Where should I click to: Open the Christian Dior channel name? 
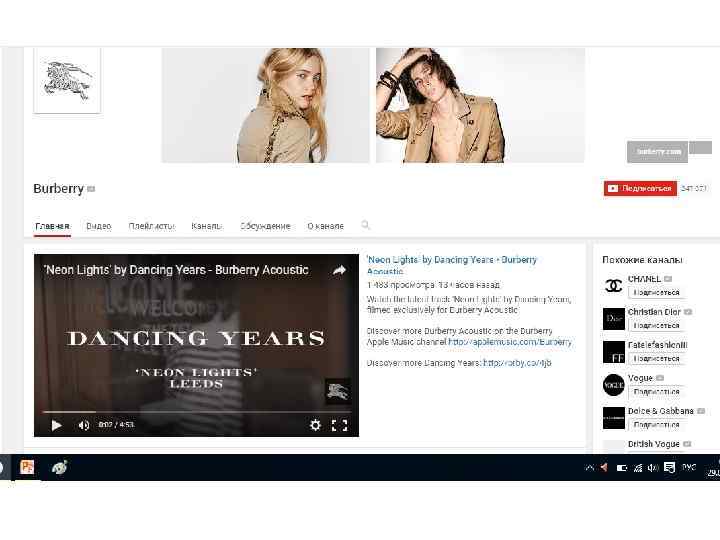tap(654, 312)
